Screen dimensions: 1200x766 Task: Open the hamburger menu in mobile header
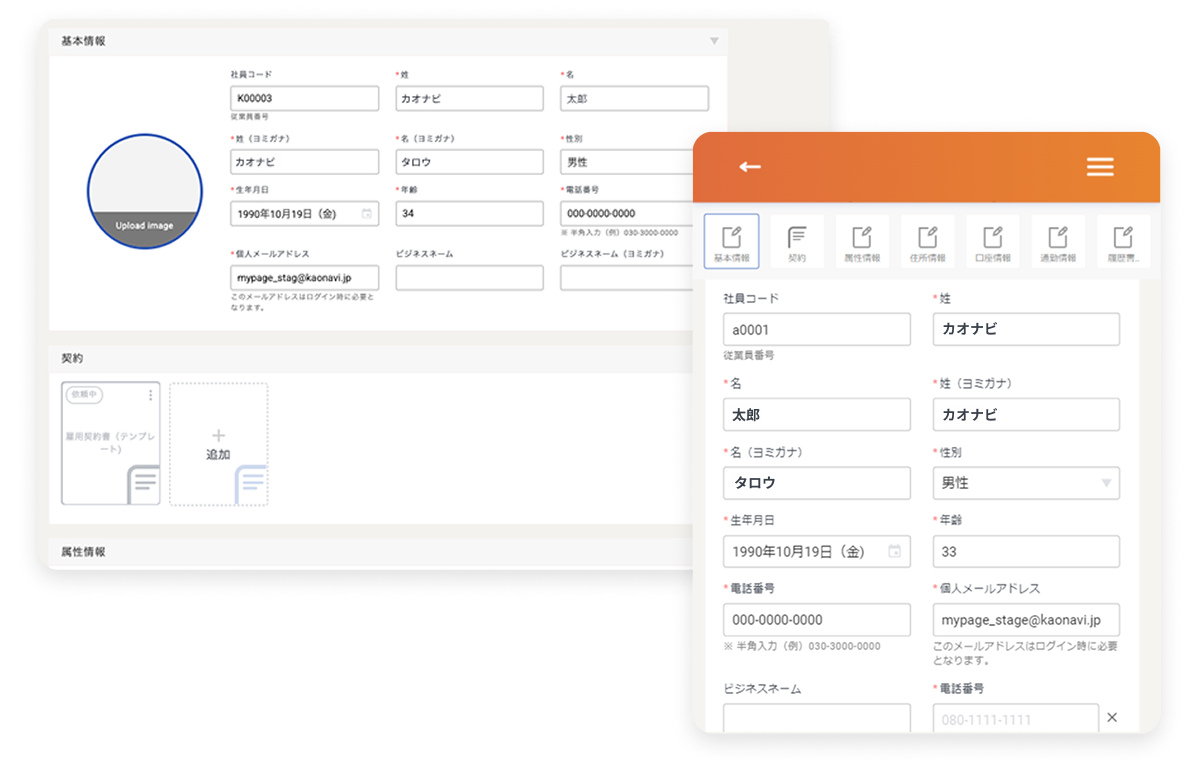point(1100,167)
